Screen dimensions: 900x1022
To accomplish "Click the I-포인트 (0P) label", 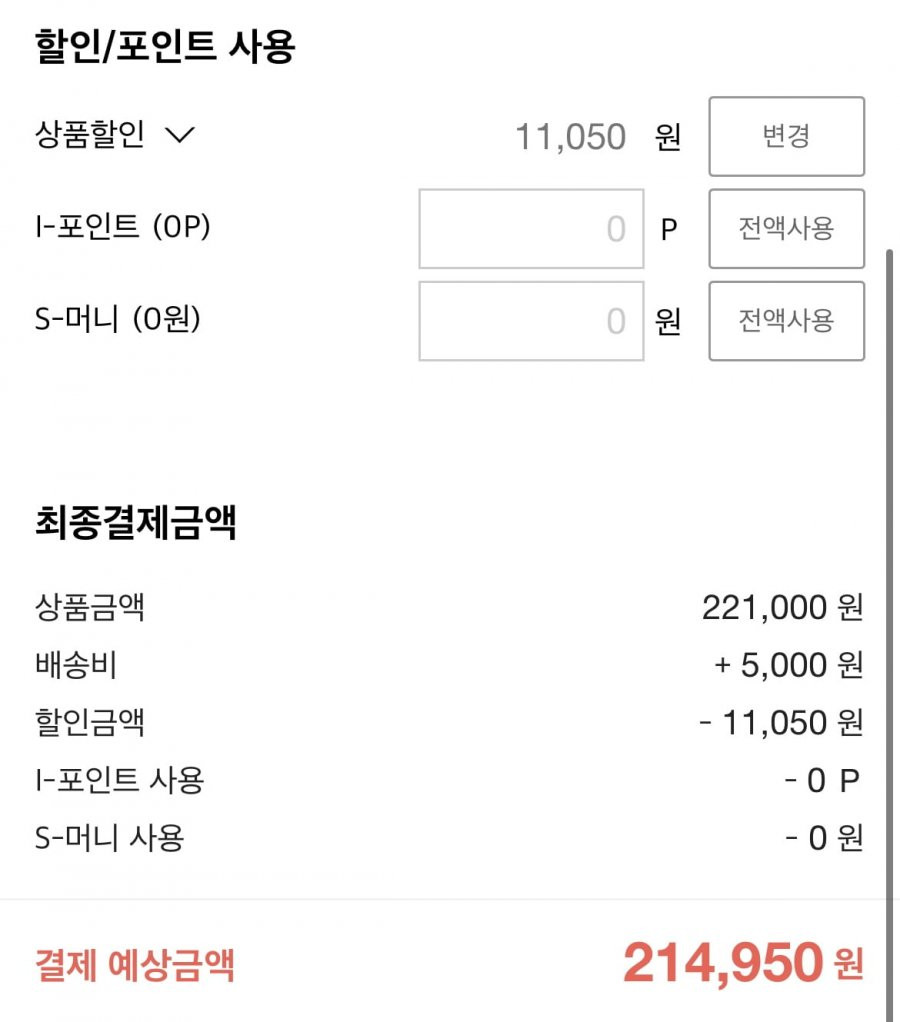I will (x=123, y=227).
